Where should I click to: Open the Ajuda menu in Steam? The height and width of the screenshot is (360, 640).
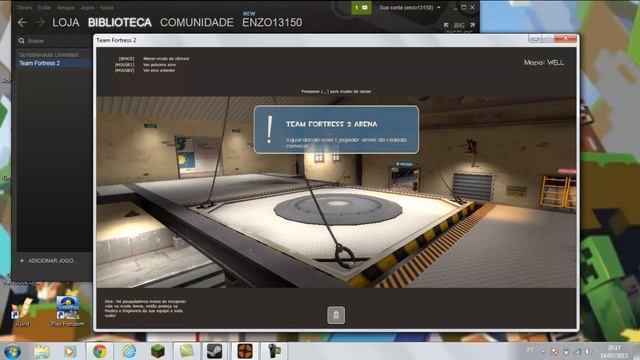pyautogui.click(x=107, y=7)
